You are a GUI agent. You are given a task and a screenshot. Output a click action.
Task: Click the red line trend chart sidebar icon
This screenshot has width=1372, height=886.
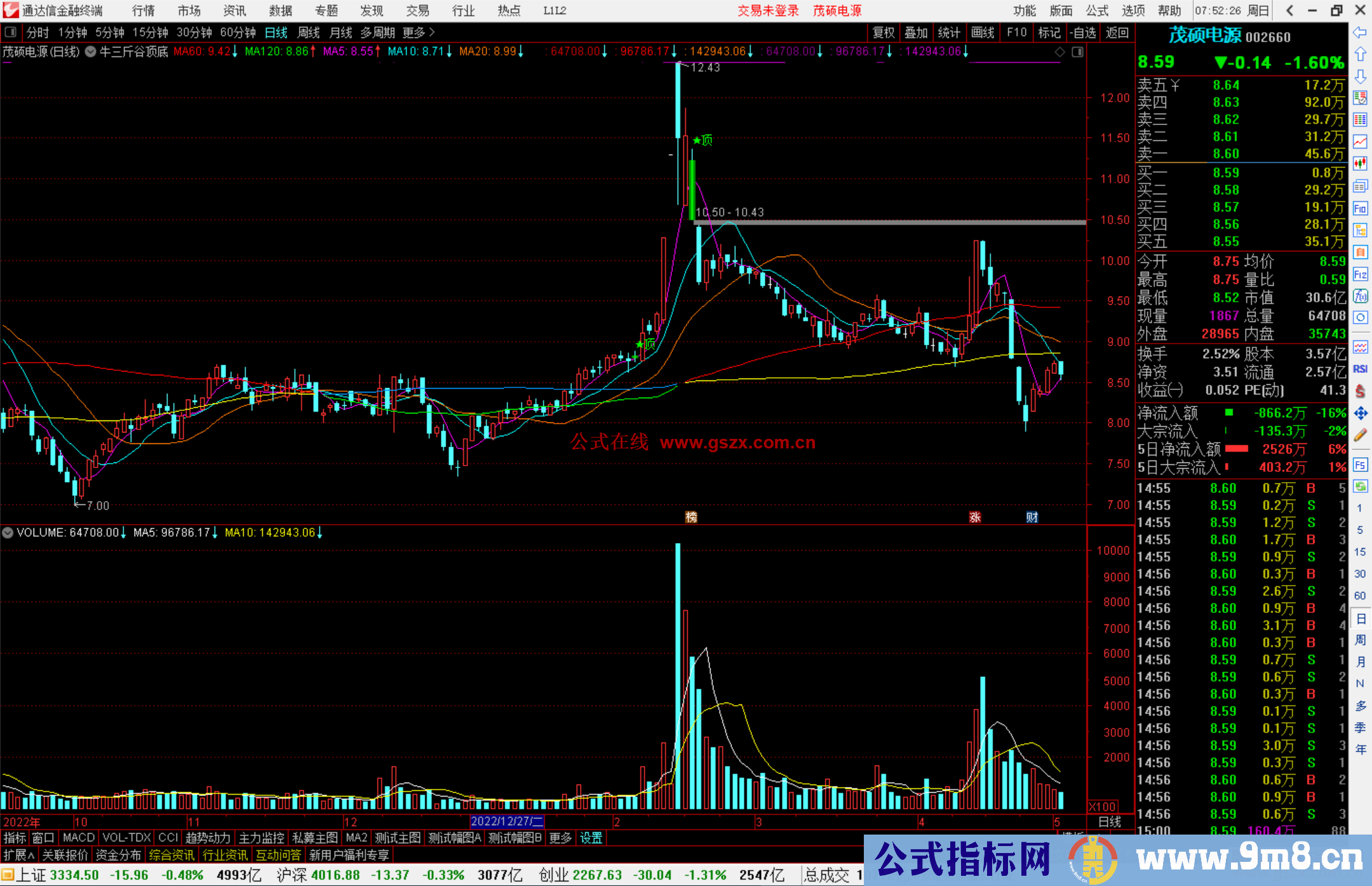point(1360,141)
